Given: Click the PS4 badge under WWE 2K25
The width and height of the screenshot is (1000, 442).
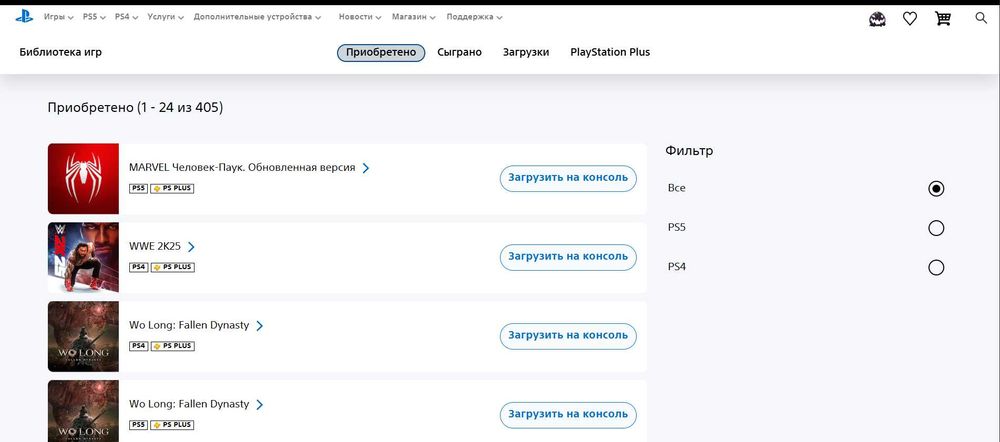Looking at the screenshot, I should (x=138, y=267).
